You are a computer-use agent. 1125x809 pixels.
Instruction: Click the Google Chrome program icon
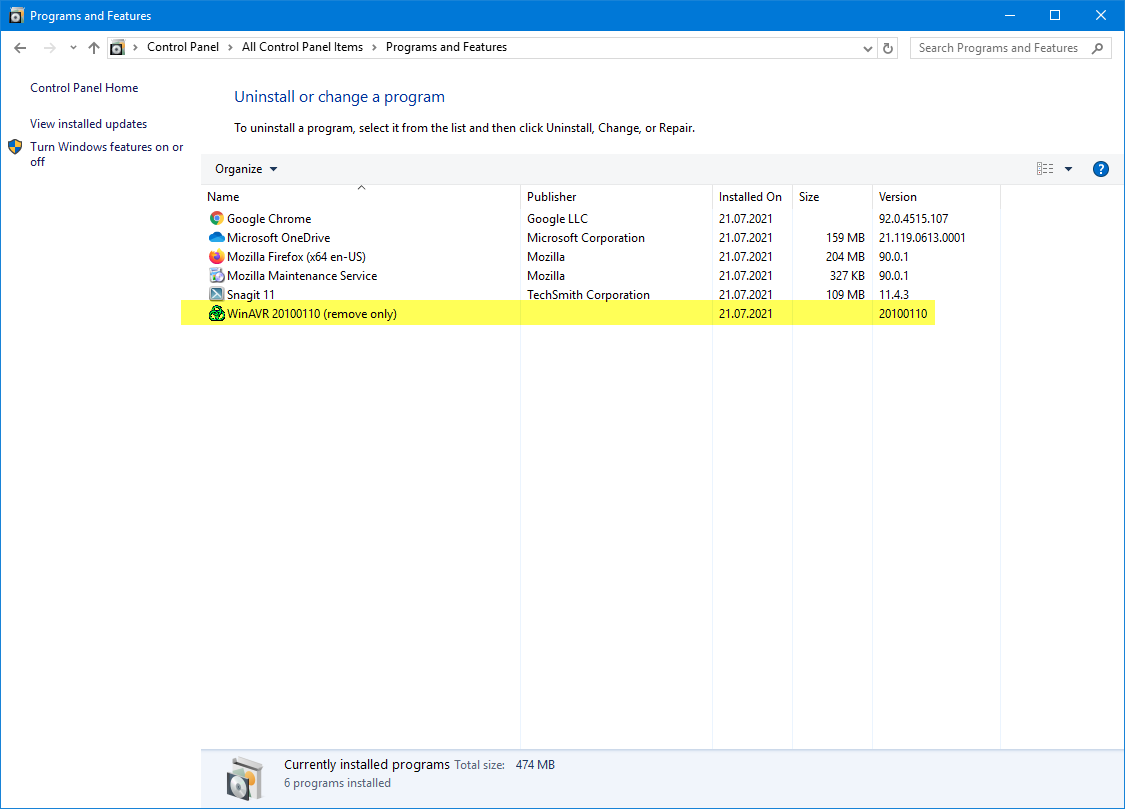tap(216, 218)
